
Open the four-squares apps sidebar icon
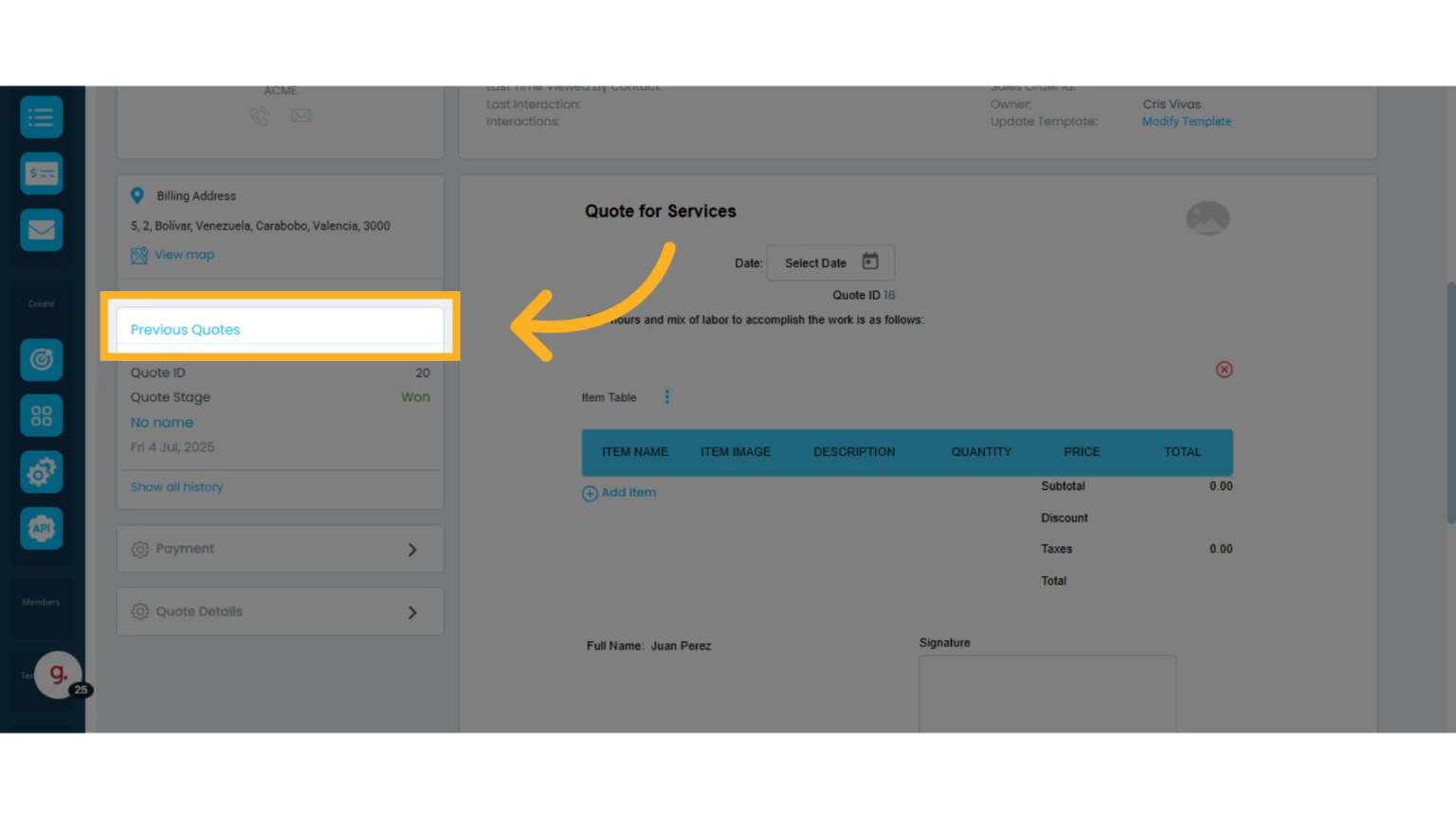[x=41, y=416]
